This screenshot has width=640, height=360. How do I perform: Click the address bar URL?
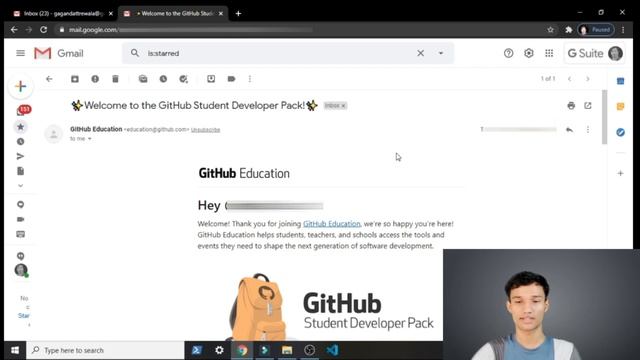pos(190,29)
